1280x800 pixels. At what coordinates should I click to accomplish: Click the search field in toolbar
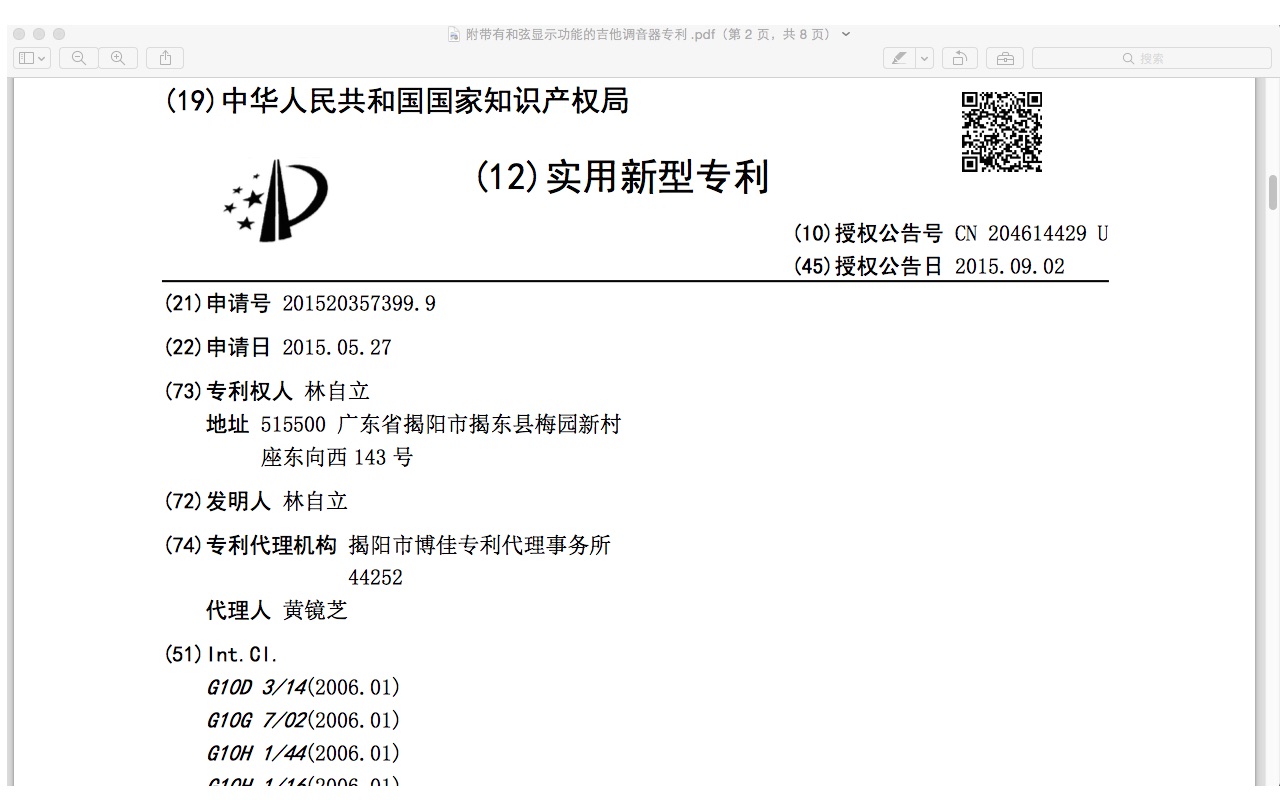pyautogui.click(x=1151, y=58)
